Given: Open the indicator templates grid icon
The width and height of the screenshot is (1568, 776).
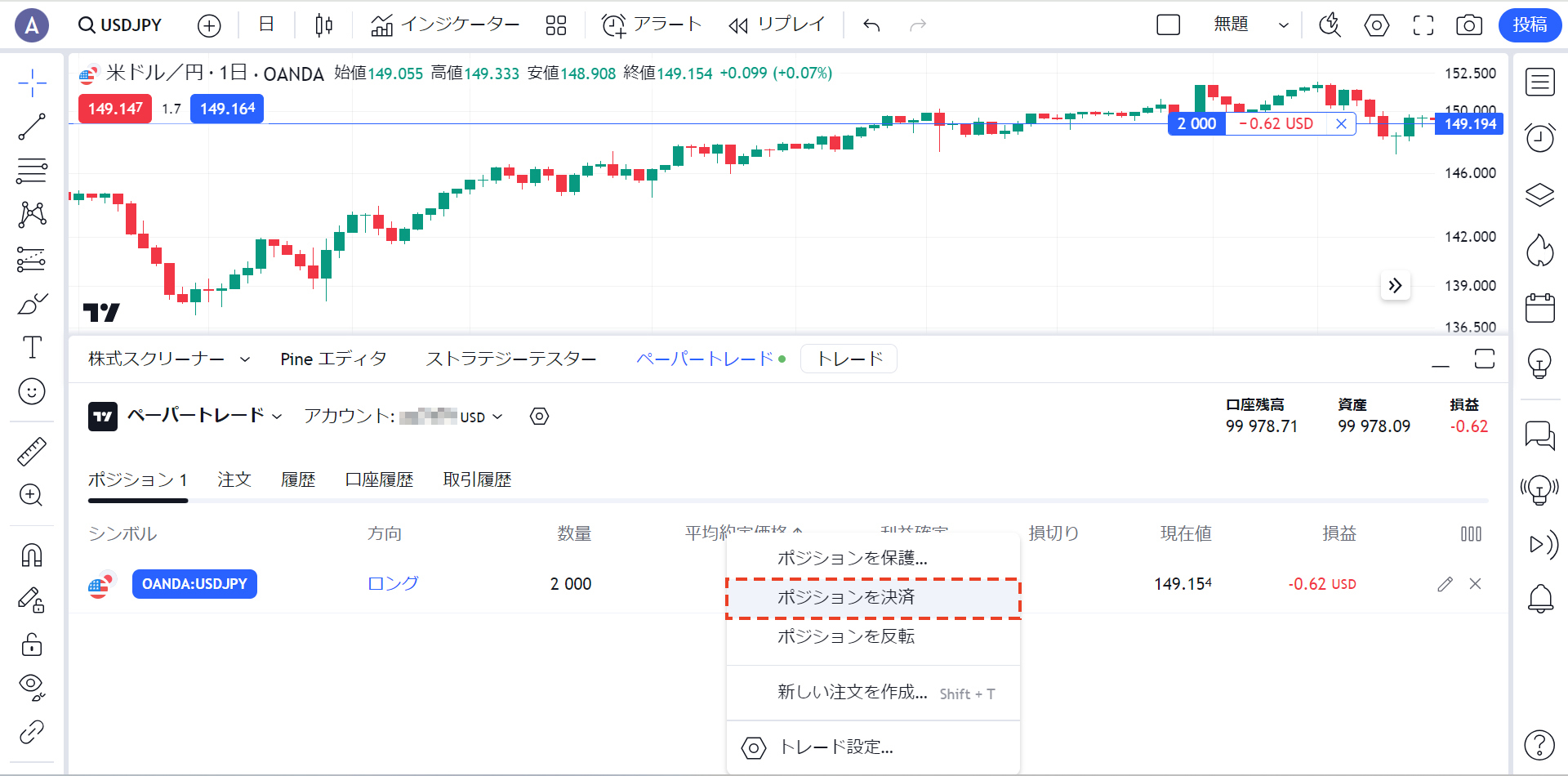Looking at the screenshot, I should click(x=556, y=25).
